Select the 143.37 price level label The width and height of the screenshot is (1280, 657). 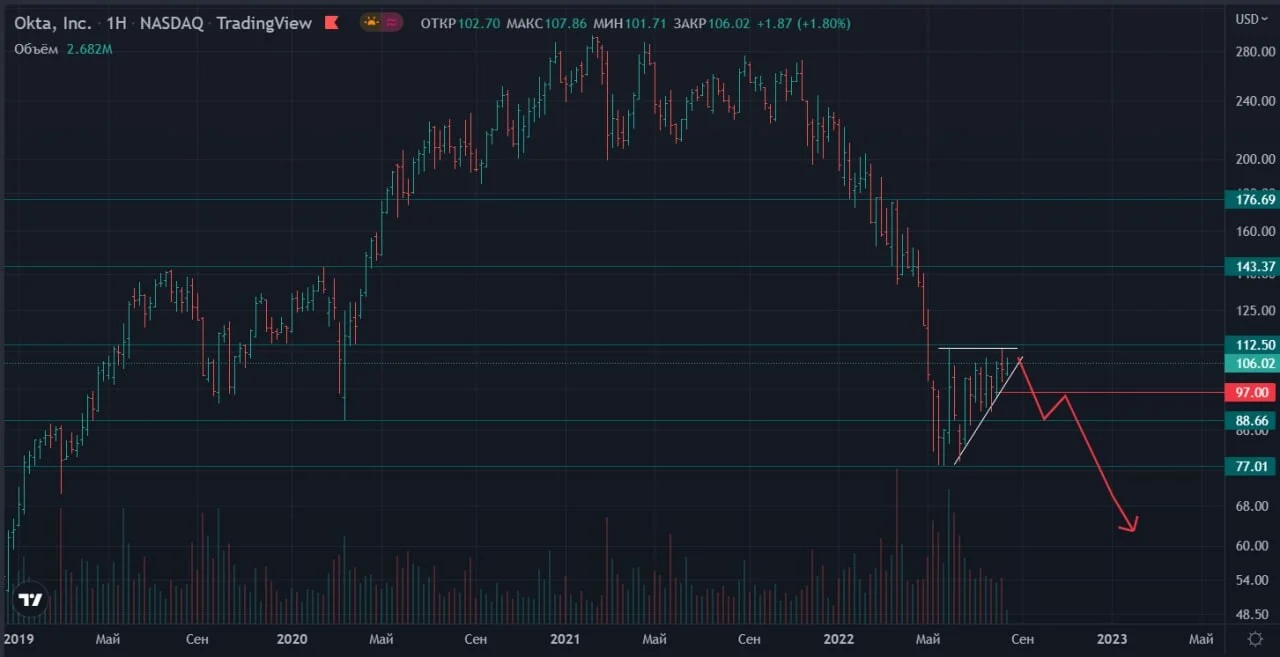point(1251,266)
